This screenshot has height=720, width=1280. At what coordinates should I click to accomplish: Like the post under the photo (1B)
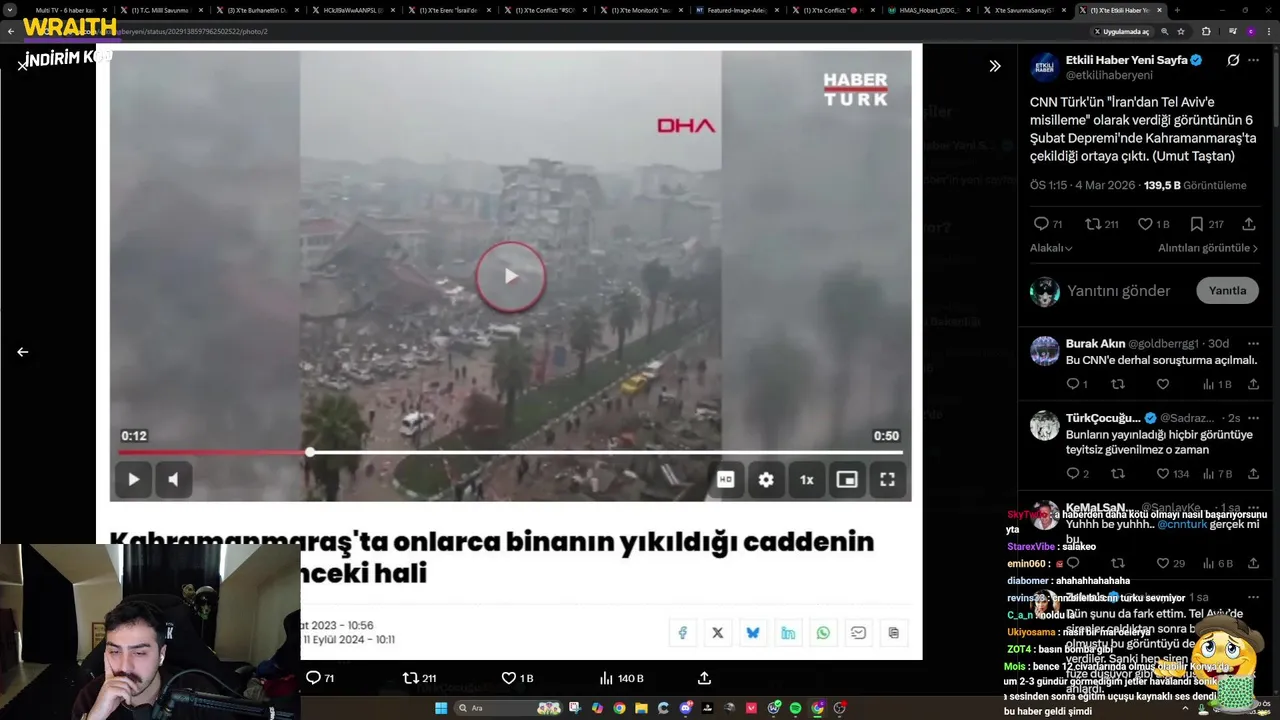[517, 678]
